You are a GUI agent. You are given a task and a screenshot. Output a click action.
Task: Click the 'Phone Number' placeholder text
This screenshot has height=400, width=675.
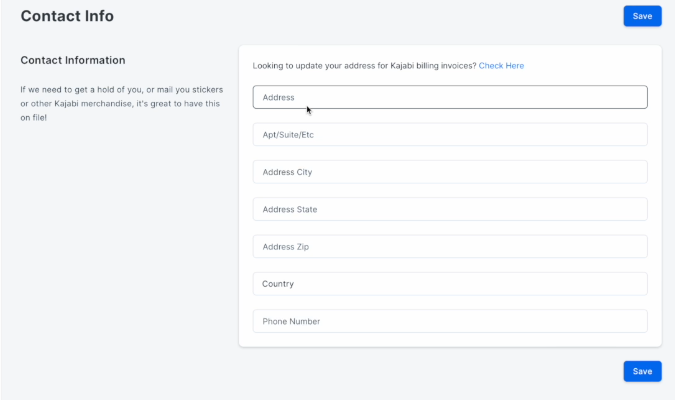pyautogui.click(x=291, y=322)
